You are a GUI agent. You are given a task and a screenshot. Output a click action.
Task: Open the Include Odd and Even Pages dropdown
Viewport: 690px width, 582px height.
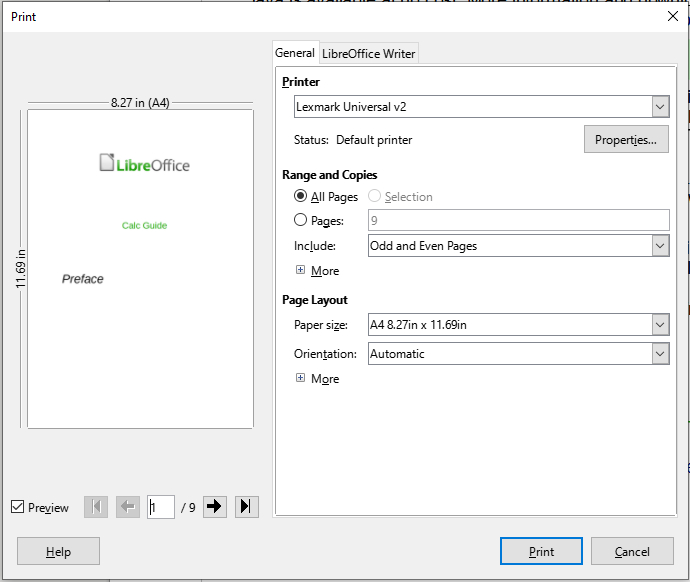(518, 245)
